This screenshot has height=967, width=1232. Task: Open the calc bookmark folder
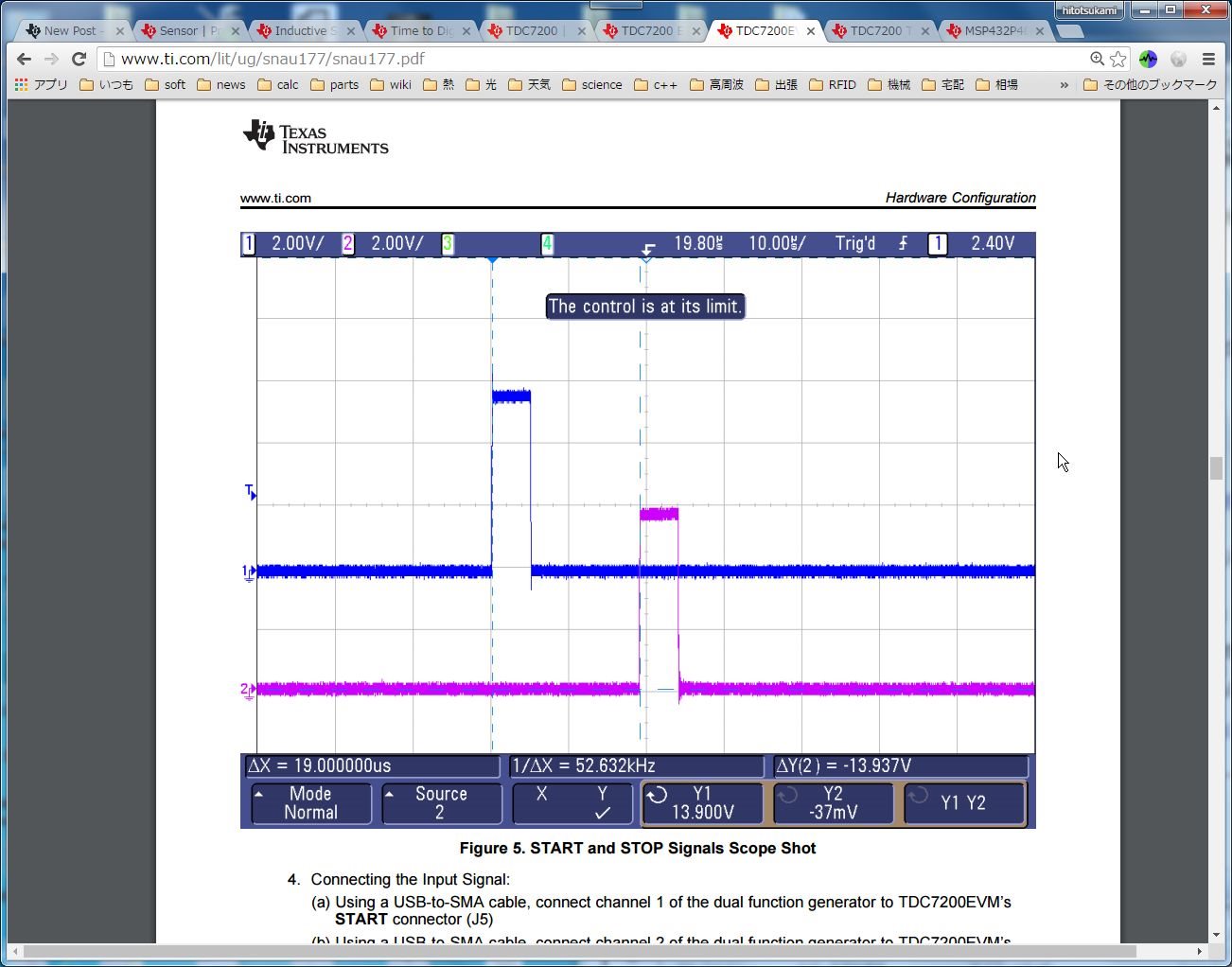(x=278, y=84)
